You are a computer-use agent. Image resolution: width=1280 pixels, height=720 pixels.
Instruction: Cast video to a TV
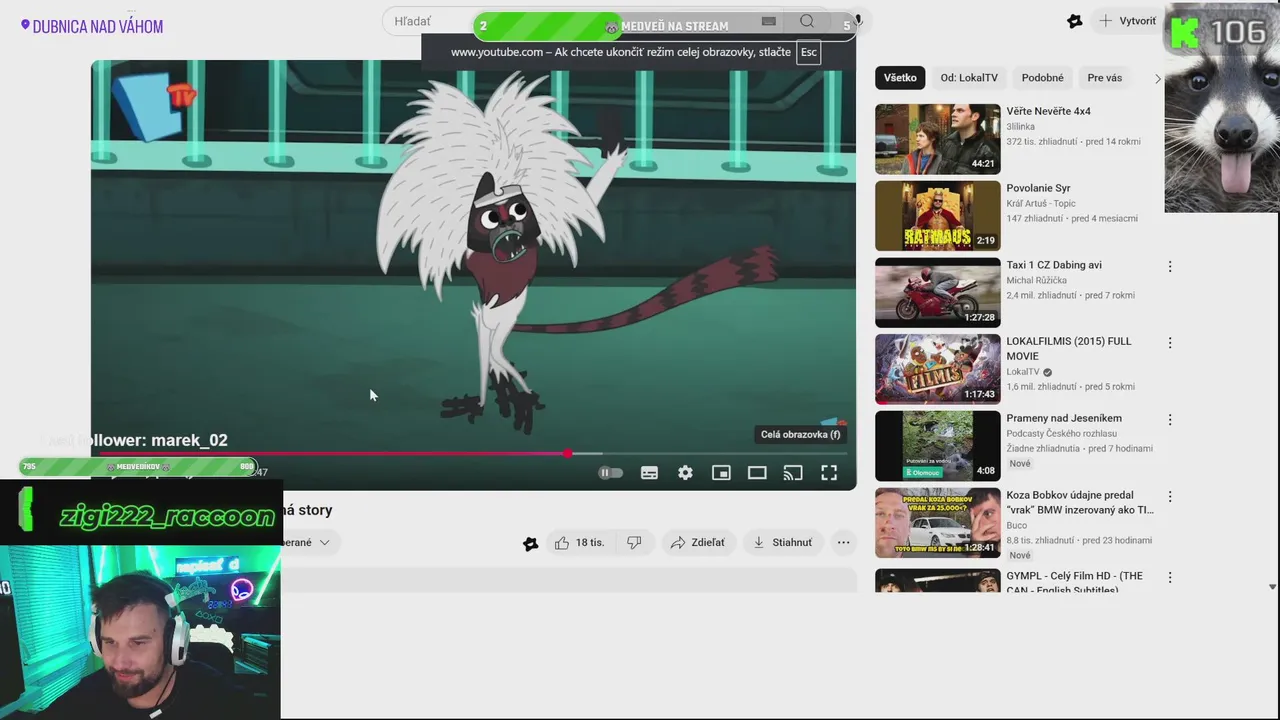tap(793, 473)
